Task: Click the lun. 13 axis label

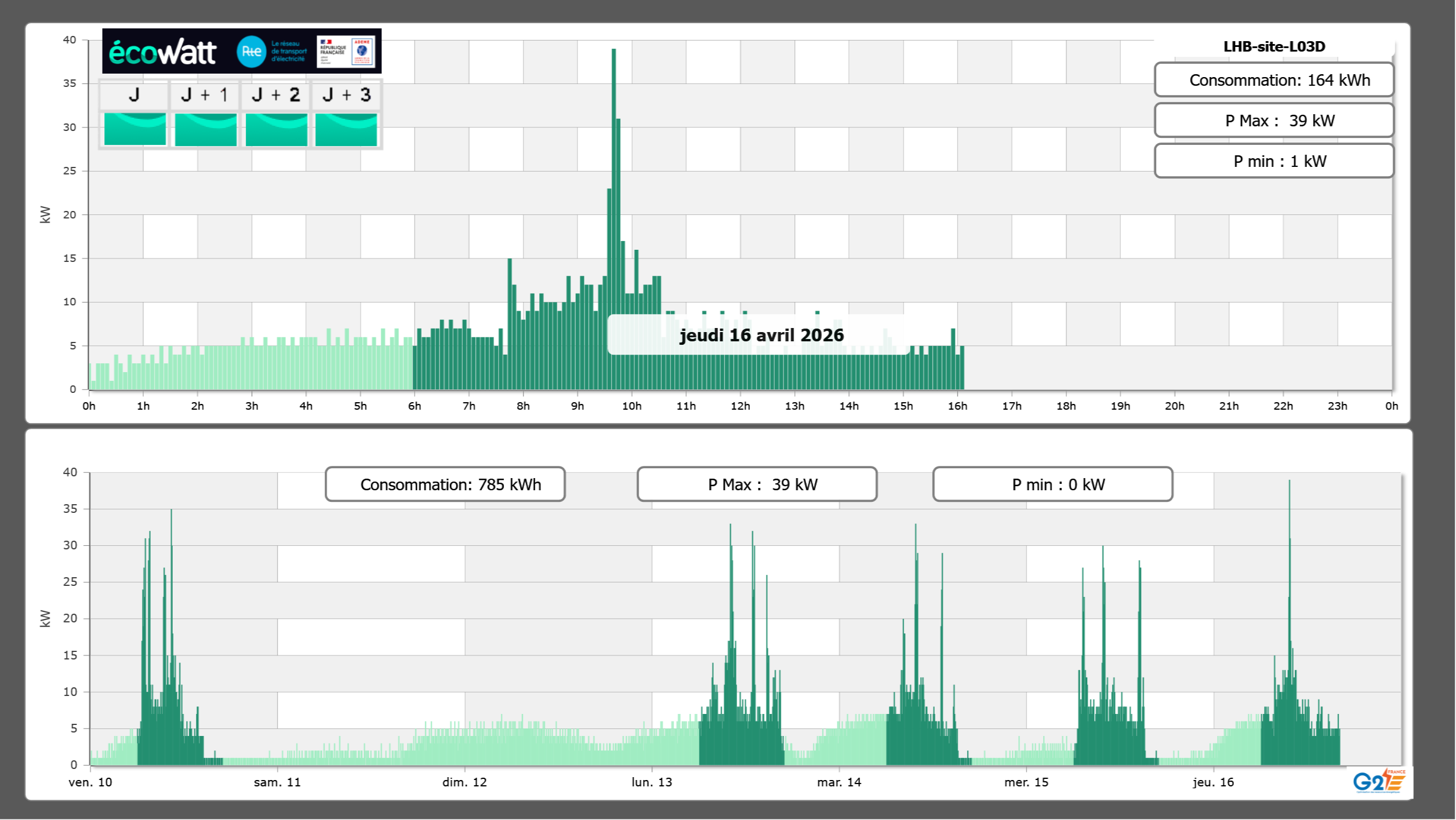Action: [x=652, y=782]
